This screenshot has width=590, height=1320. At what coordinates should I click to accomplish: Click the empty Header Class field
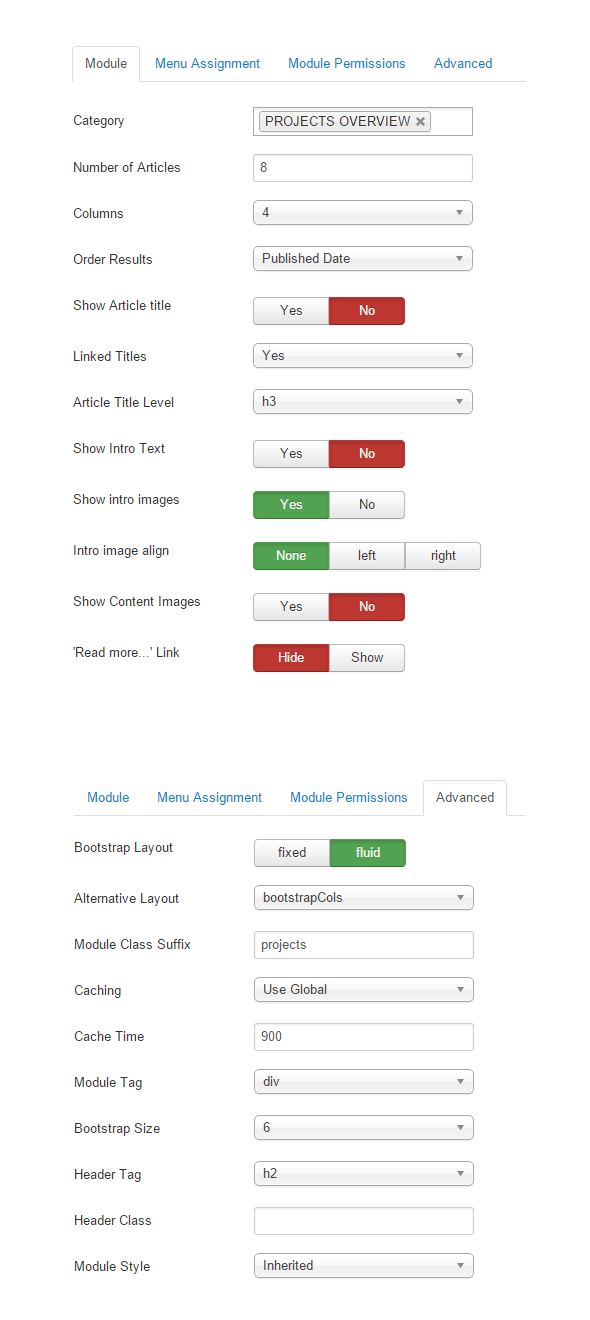point(364,1221)
